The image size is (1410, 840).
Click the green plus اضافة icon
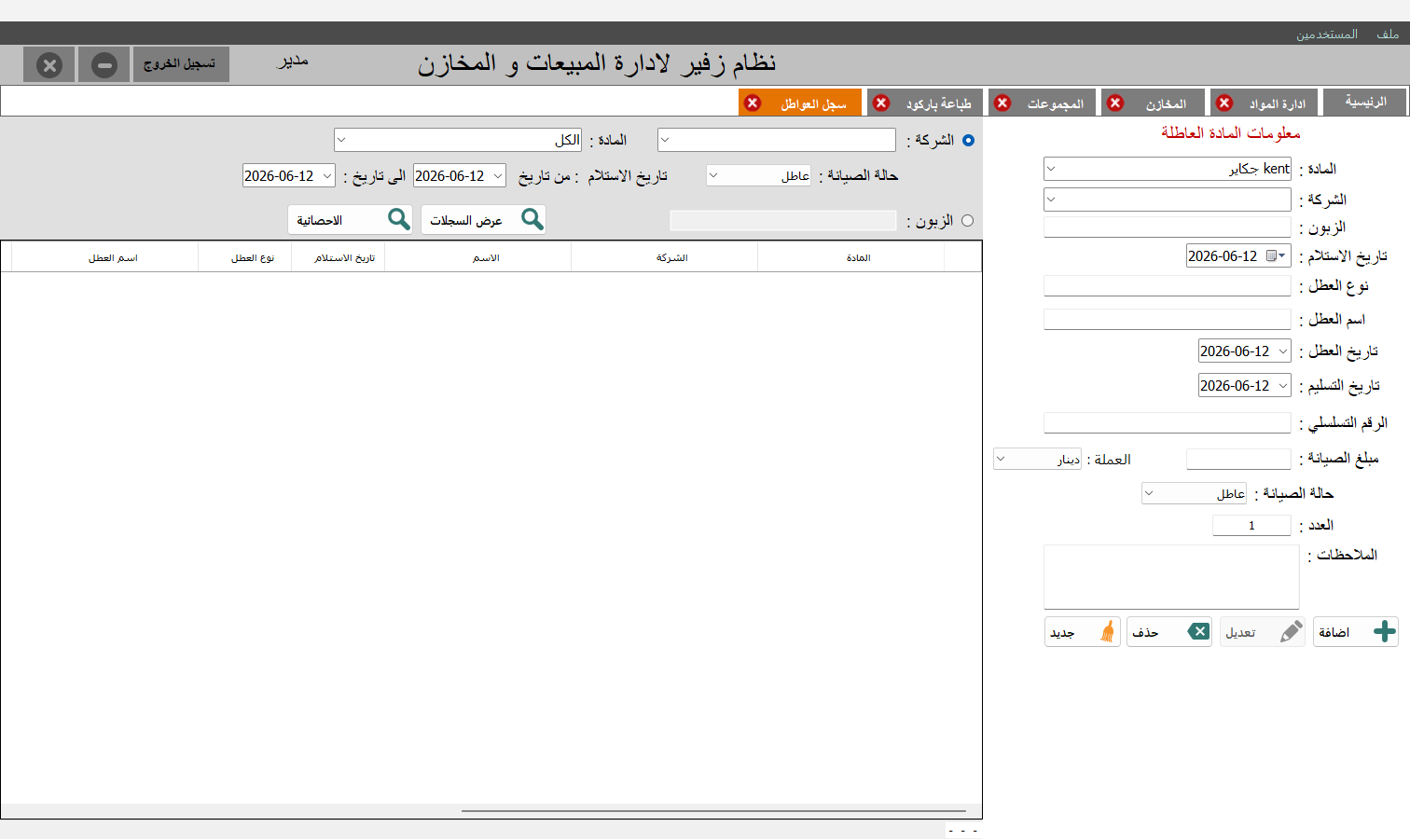[1385, 631]
